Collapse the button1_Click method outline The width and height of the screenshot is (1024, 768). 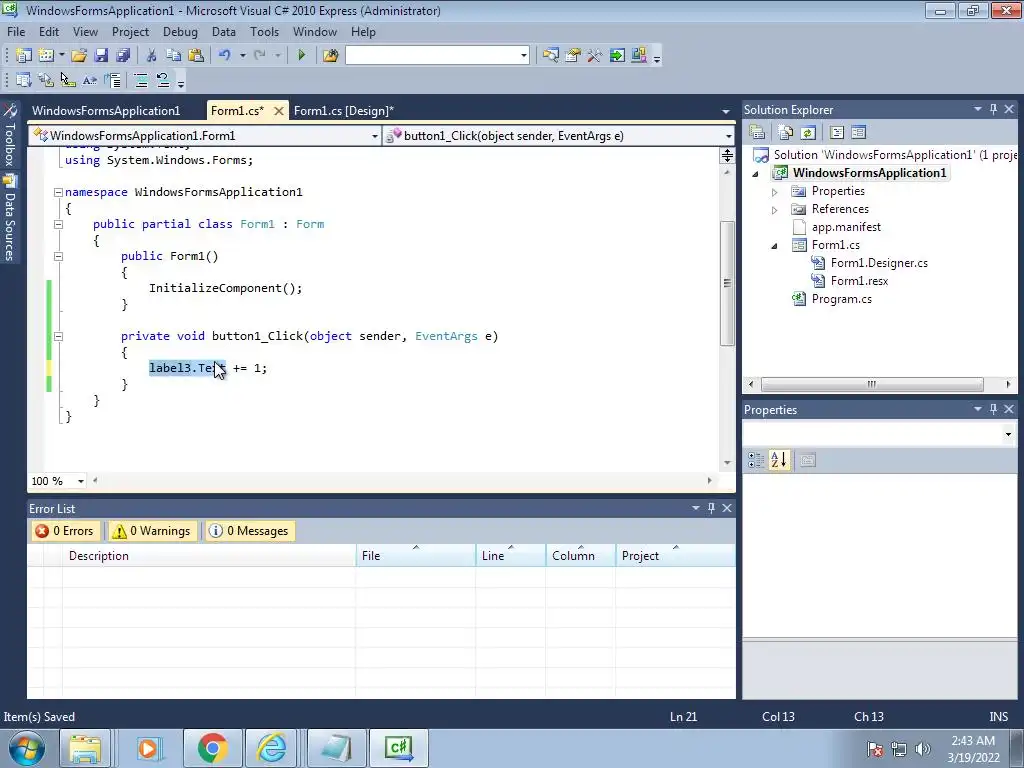click(x=58, y=336)
